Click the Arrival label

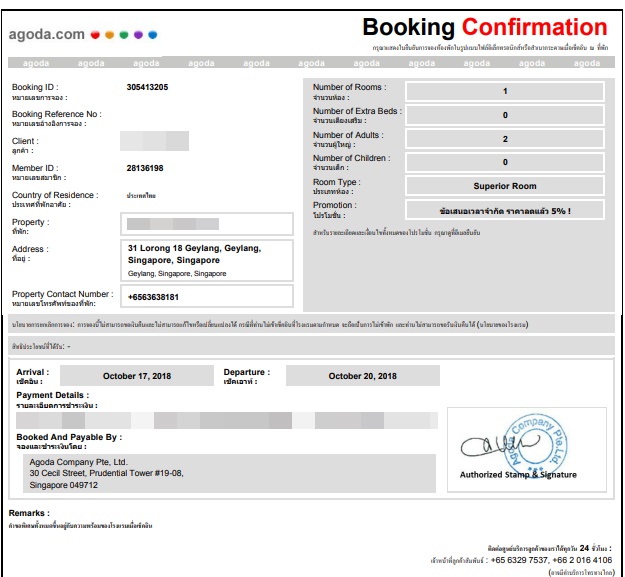pos(33,372)
